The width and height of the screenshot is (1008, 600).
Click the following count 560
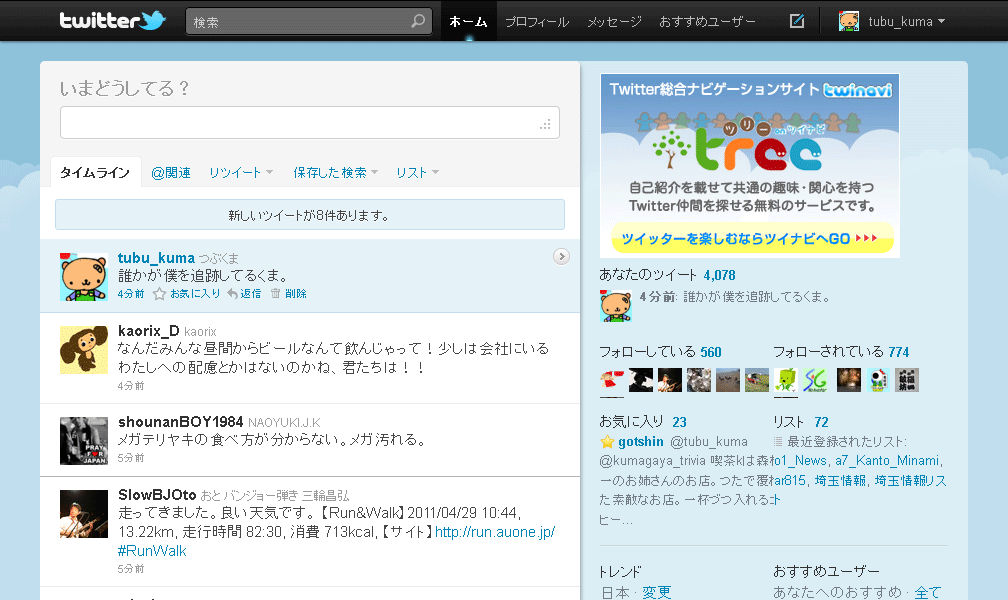click(x=711, y=352)
